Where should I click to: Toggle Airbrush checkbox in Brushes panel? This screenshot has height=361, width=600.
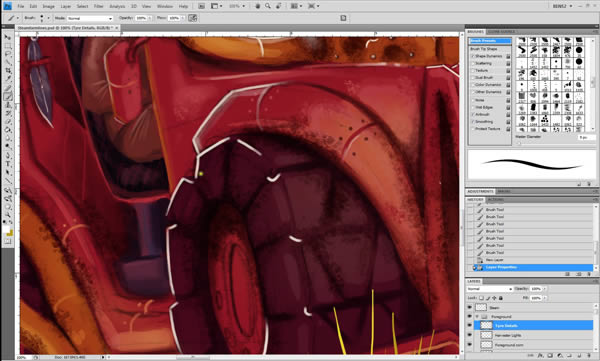[473, 114]
